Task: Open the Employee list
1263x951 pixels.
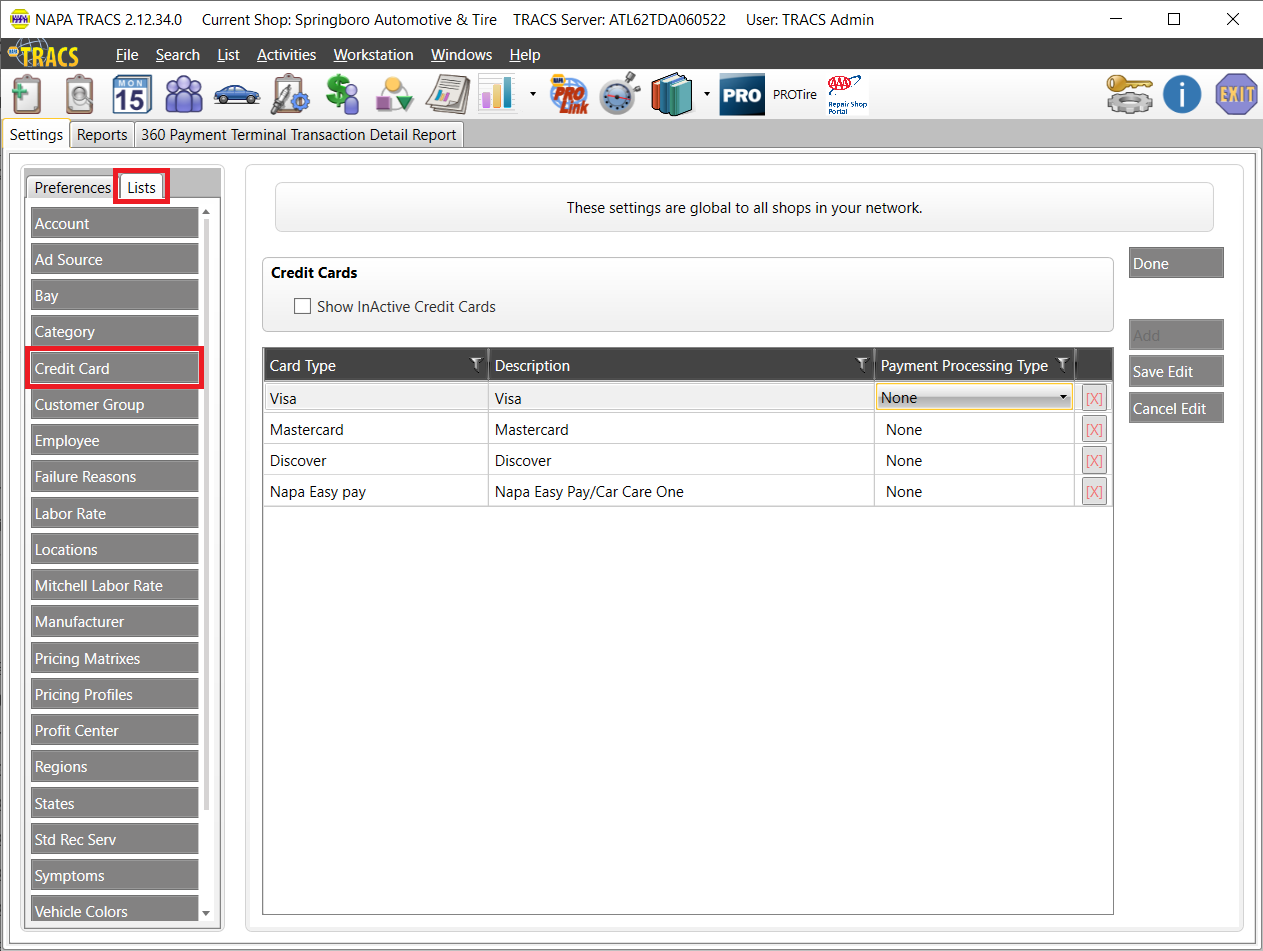Action: pos(115,440)
